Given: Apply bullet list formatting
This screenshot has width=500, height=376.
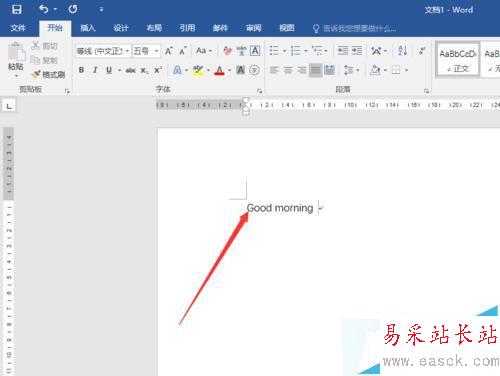Looking at the screenshot, I should point(274,51).
